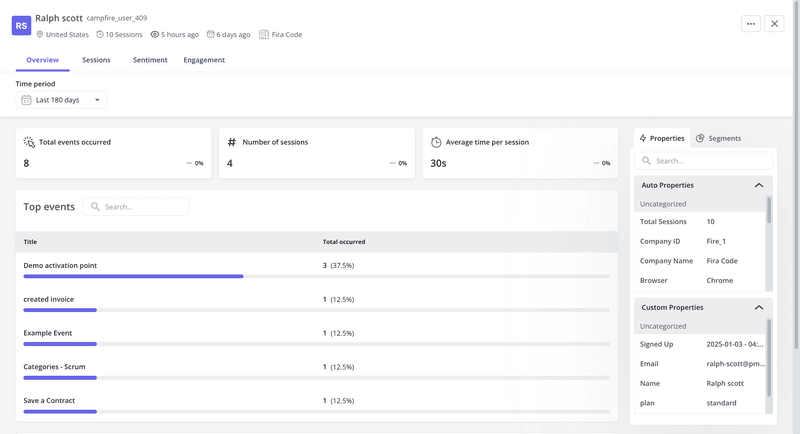The height and width of the screenshot is (434, 800).
Task: Close the user profile panel
Action: tap(774, 24)
